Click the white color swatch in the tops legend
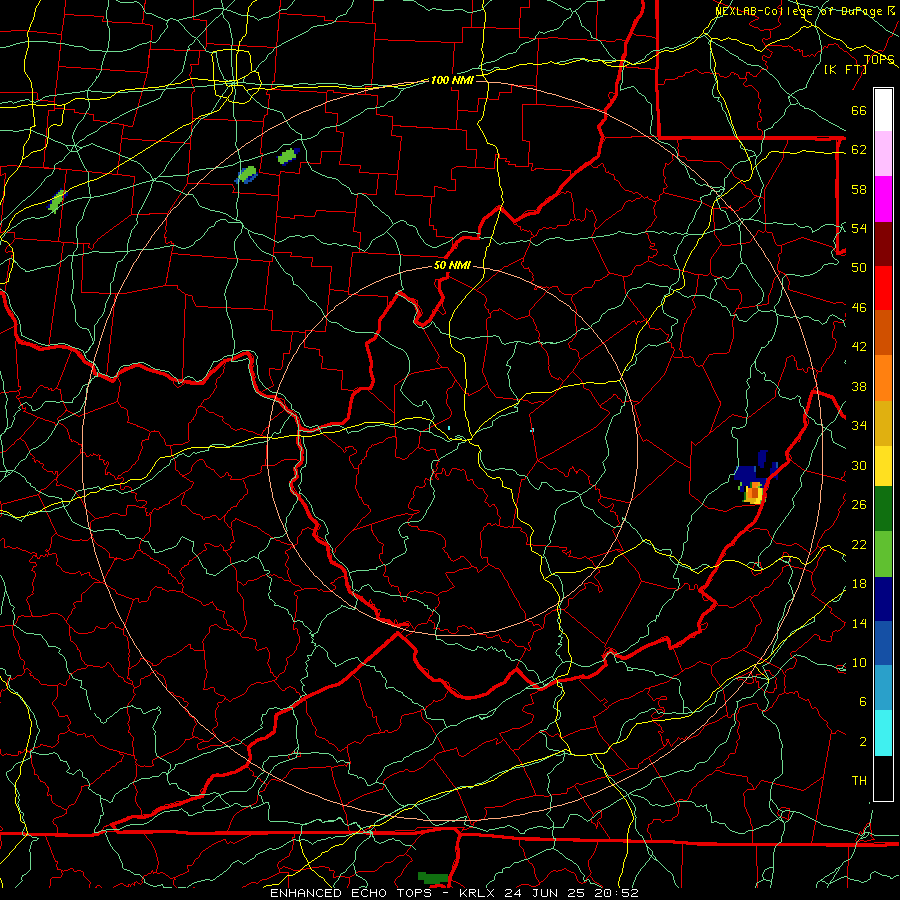The image size is (900, 900). [883, 110]
